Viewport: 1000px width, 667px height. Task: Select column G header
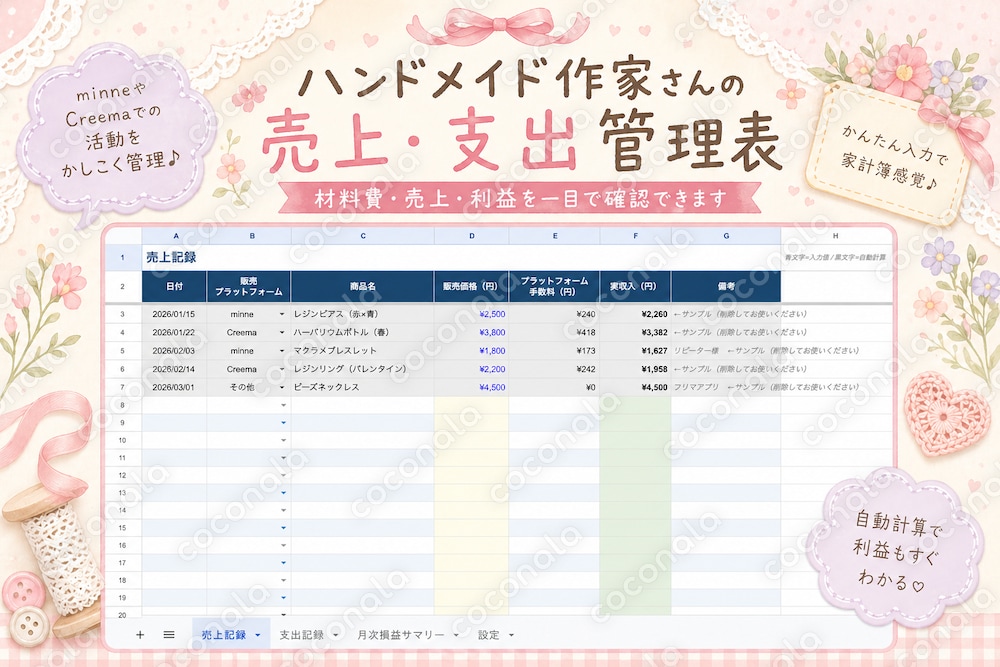pyautogui.click(x=726, y=236)
